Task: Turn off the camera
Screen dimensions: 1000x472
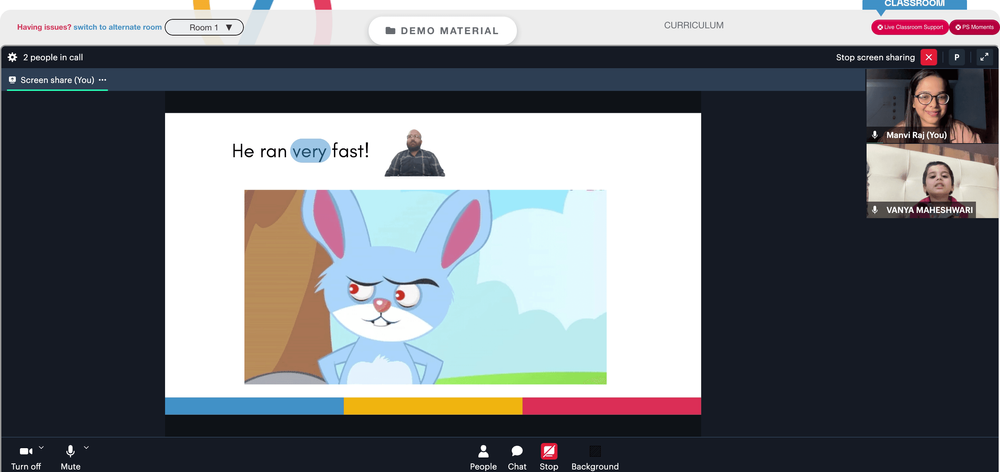Action: click(26, 458)
